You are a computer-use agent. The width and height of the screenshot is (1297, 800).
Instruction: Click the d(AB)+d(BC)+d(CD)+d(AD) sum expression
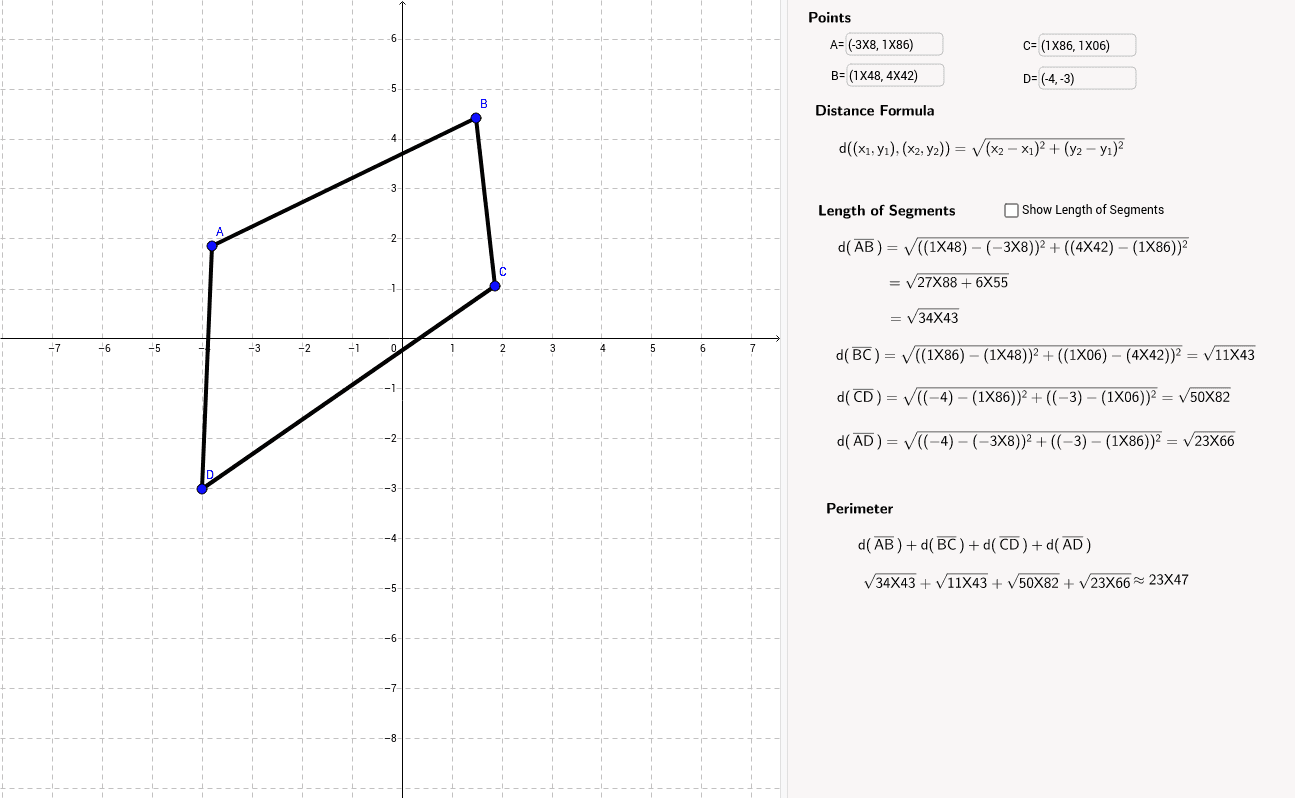point(974,545)
